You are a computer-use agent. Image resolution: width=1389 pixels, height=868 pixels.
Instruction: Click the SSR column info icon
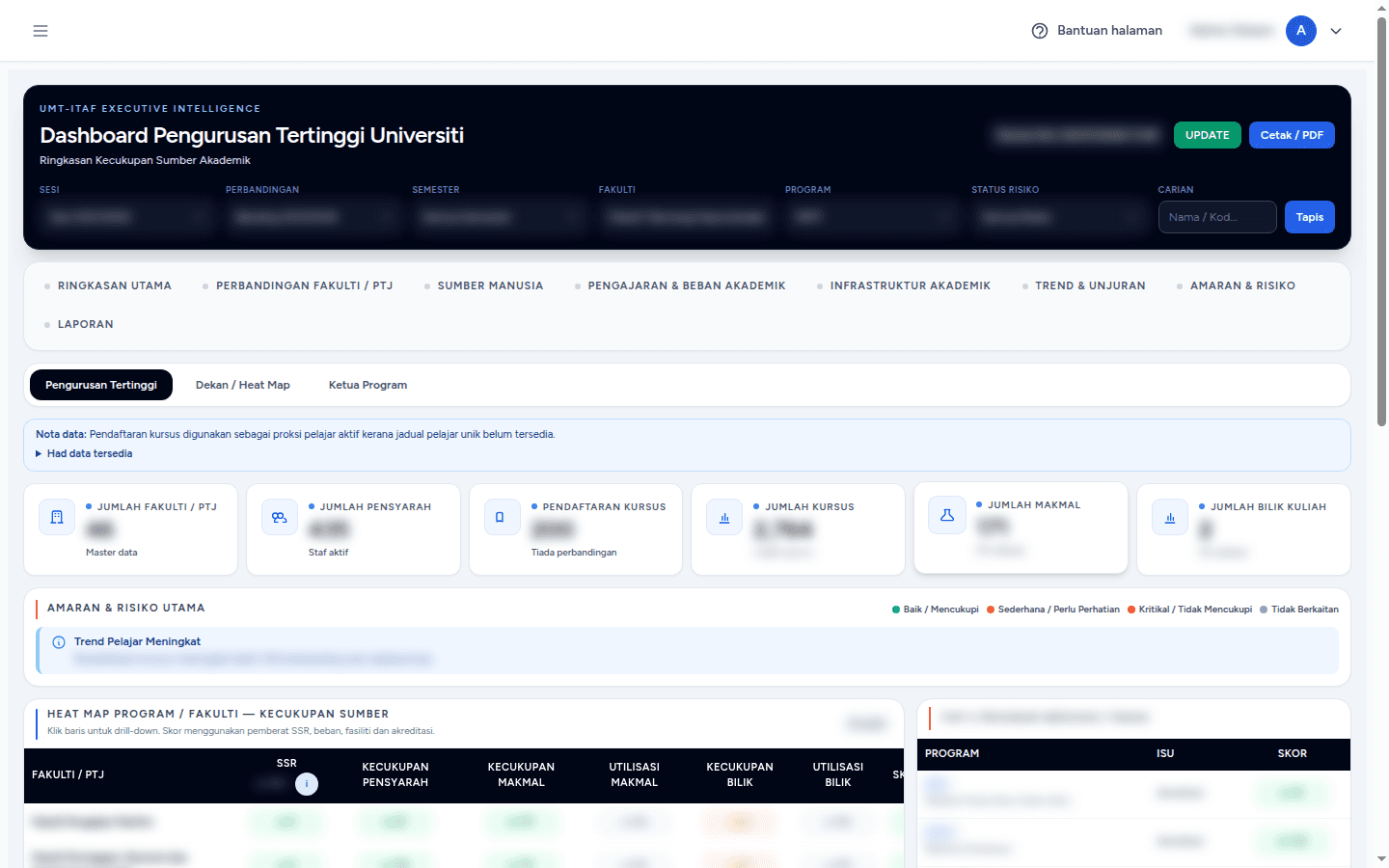307,784
